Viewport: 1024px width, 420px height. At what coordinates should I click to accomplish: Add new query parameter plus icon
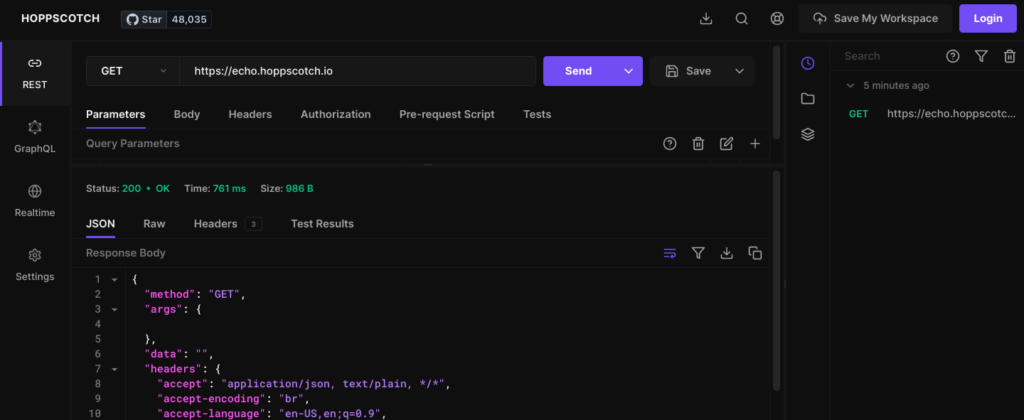click(755, 144)
